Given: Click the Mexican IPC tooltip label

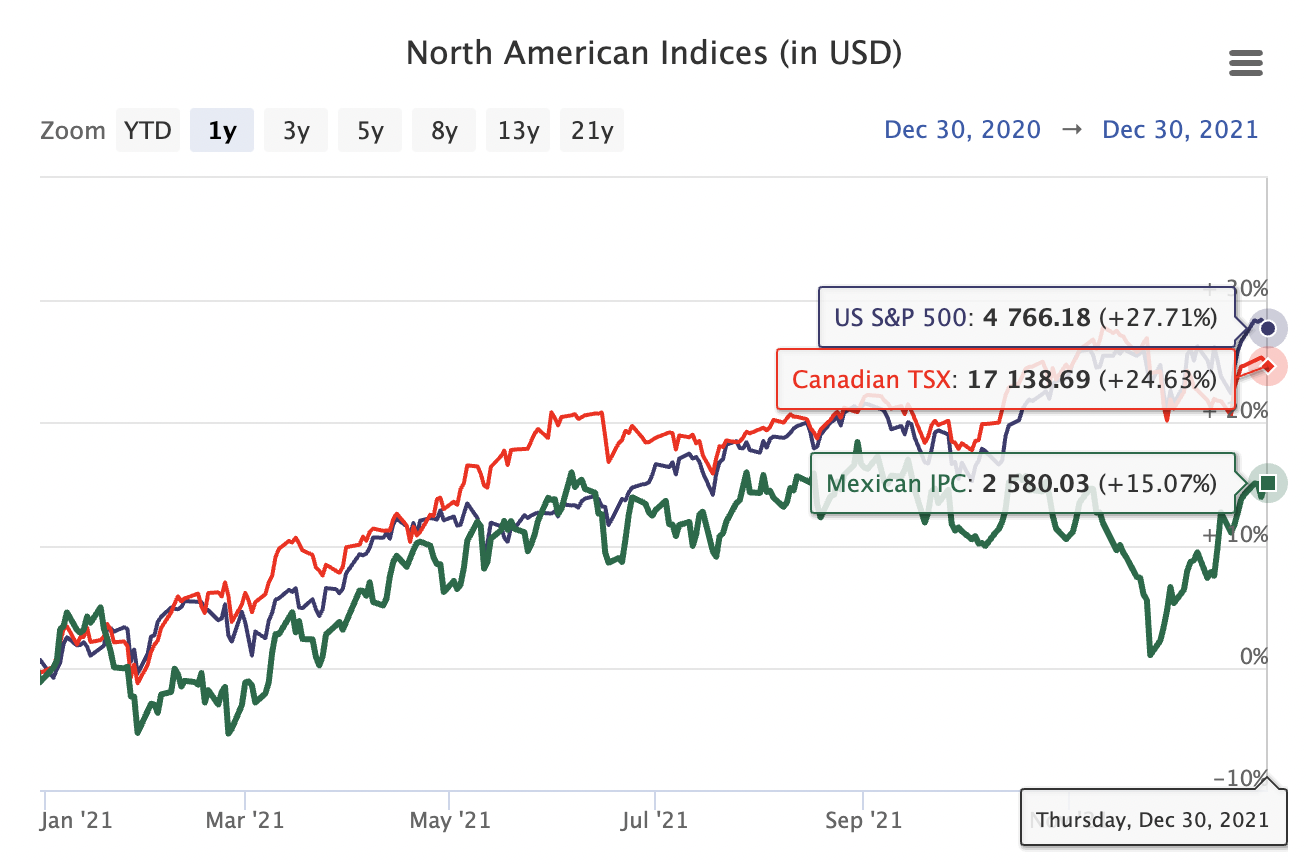Looking at the screenshot, I should (x=1021, y=484).
